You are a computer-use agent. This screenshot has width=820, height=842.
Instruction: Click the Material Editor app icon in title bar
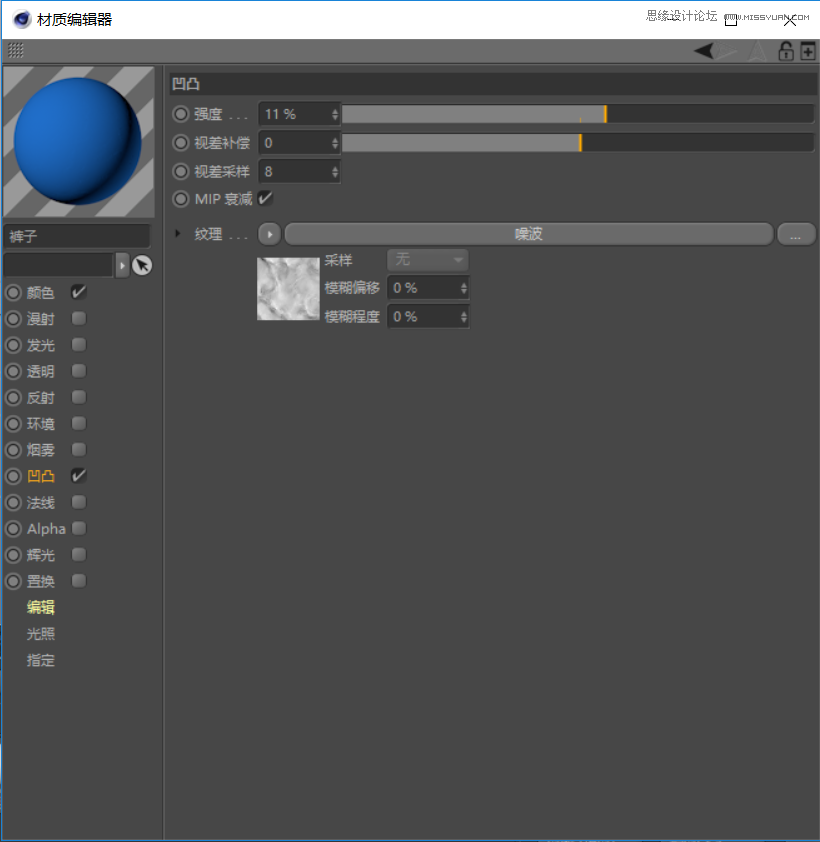pyautogui.click(x=20, y=18)
